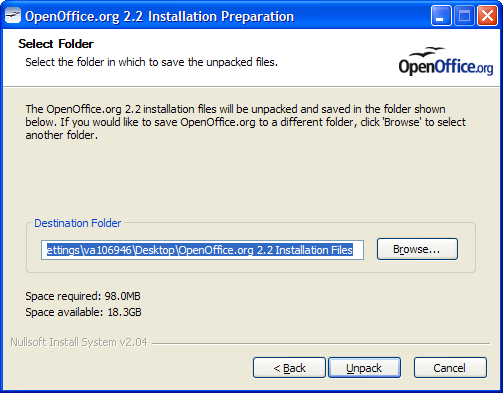Click the Select Folder heading
This screenshot has width=503, height=393.
[x=56, y=44]
